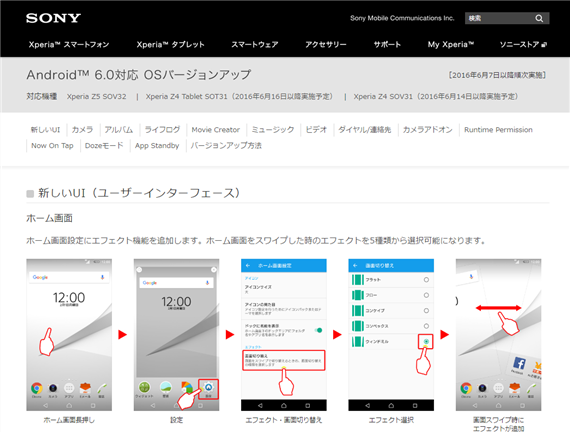The width and height of the screenshot is (570, 432).
Task: Open the ソニーストア external link
Action: [523, 44]
